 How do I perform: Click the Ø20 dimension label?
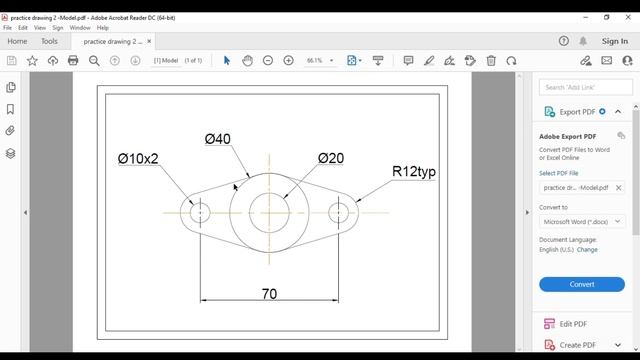pyautogui.click(x=331, y=158)
